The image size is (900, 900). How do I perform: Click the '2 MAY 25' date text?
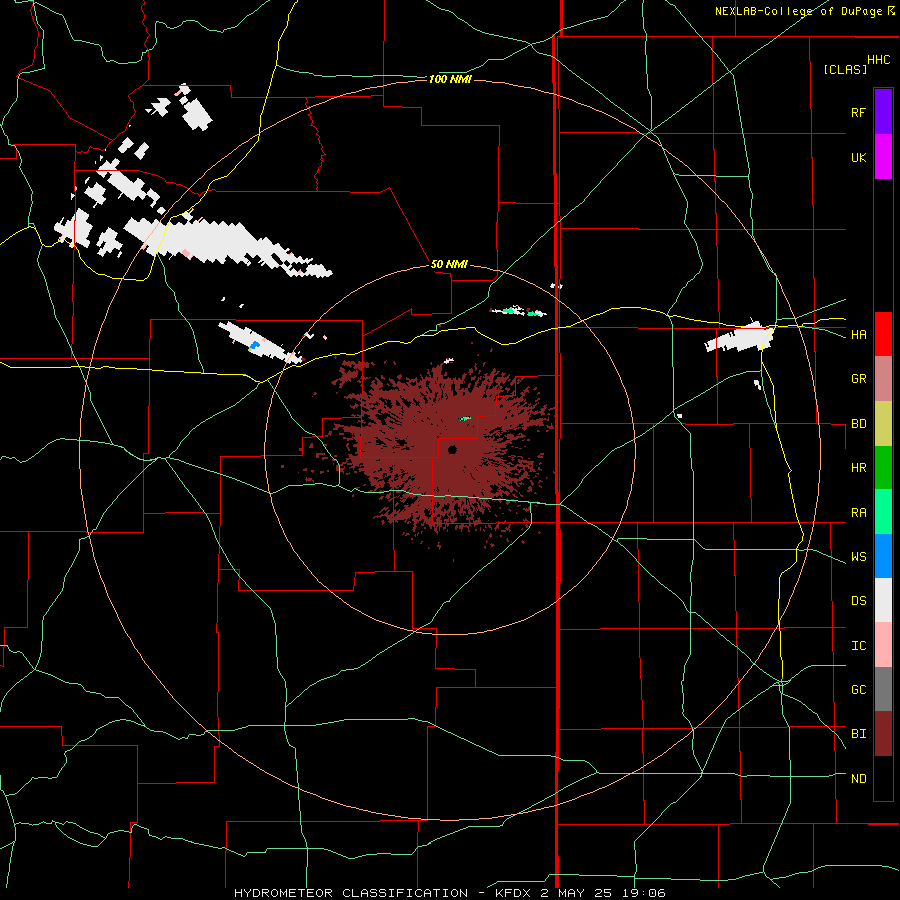point(575,893)
